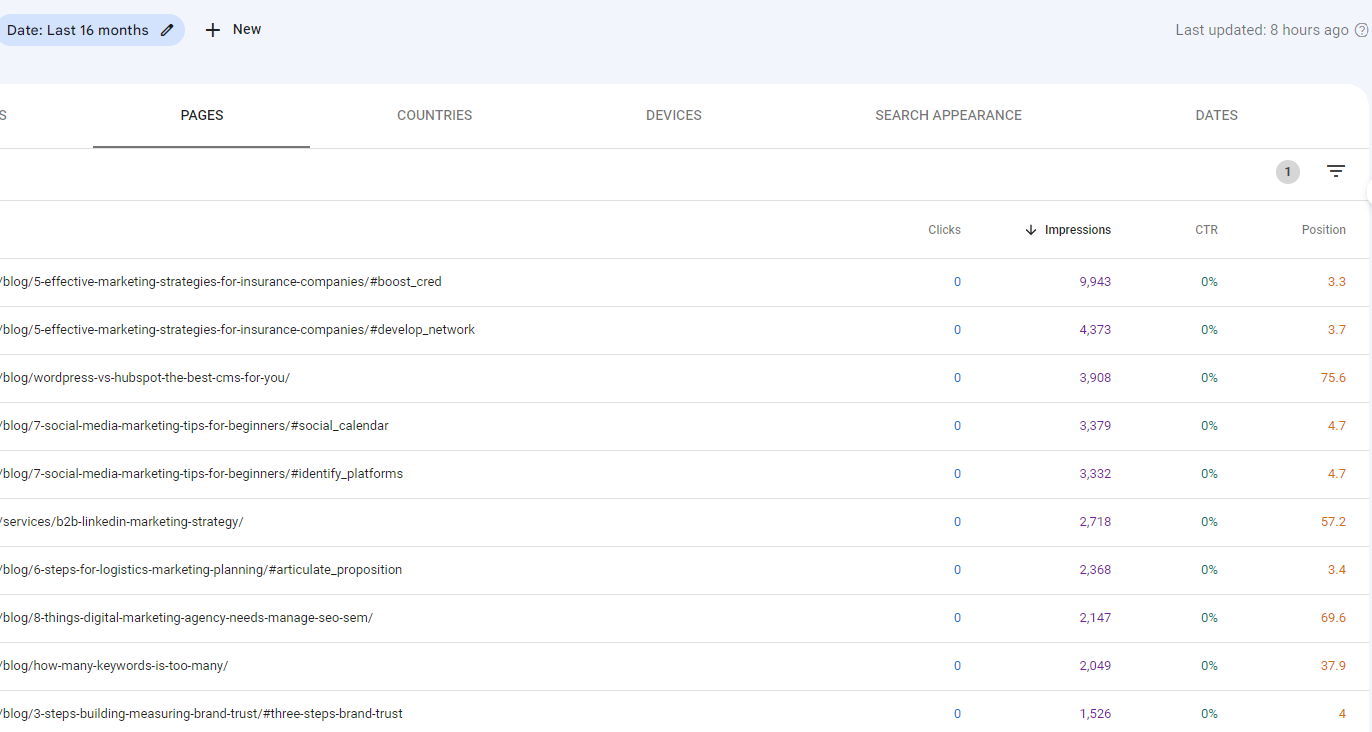The height and width of the screenshot is (732, 1372).
Task: Open the b2b-linkedin-marketing-strategy services row
Action: click(x=684, y=522)
